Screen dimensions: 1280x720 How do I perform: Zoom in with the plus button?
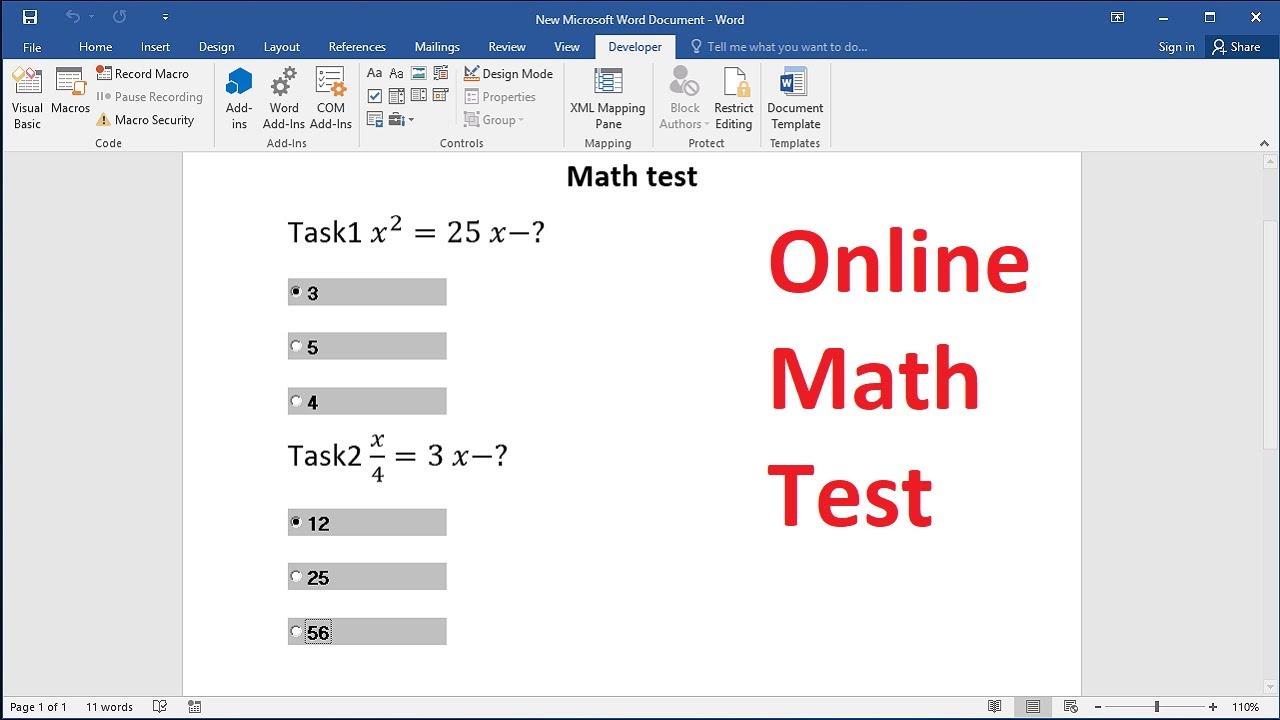click(x=1213, y=707)
